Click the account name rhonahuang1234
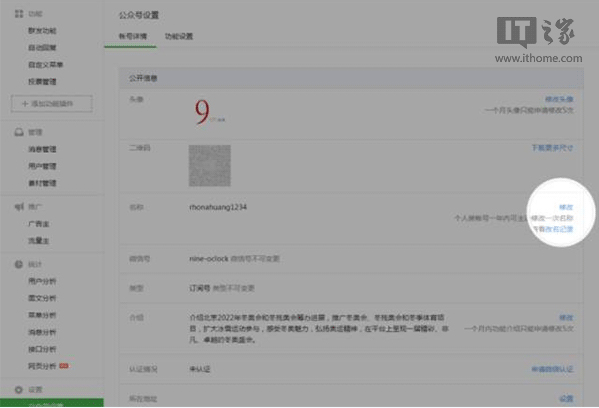This screenshot has width=599, height=408. (x=218, y=207)
